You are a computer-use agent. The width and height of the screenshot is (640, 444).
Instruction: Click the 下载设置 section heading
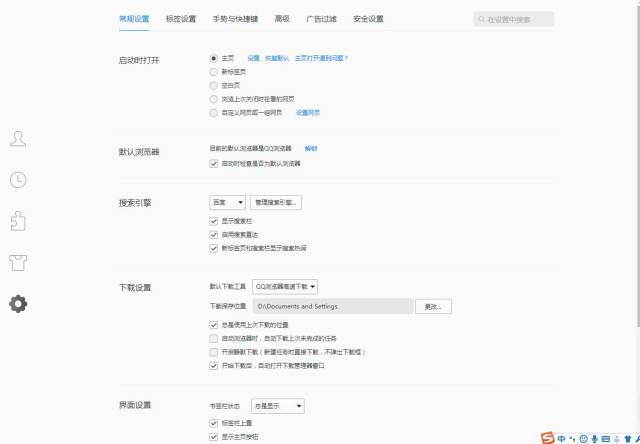(135, 288)
